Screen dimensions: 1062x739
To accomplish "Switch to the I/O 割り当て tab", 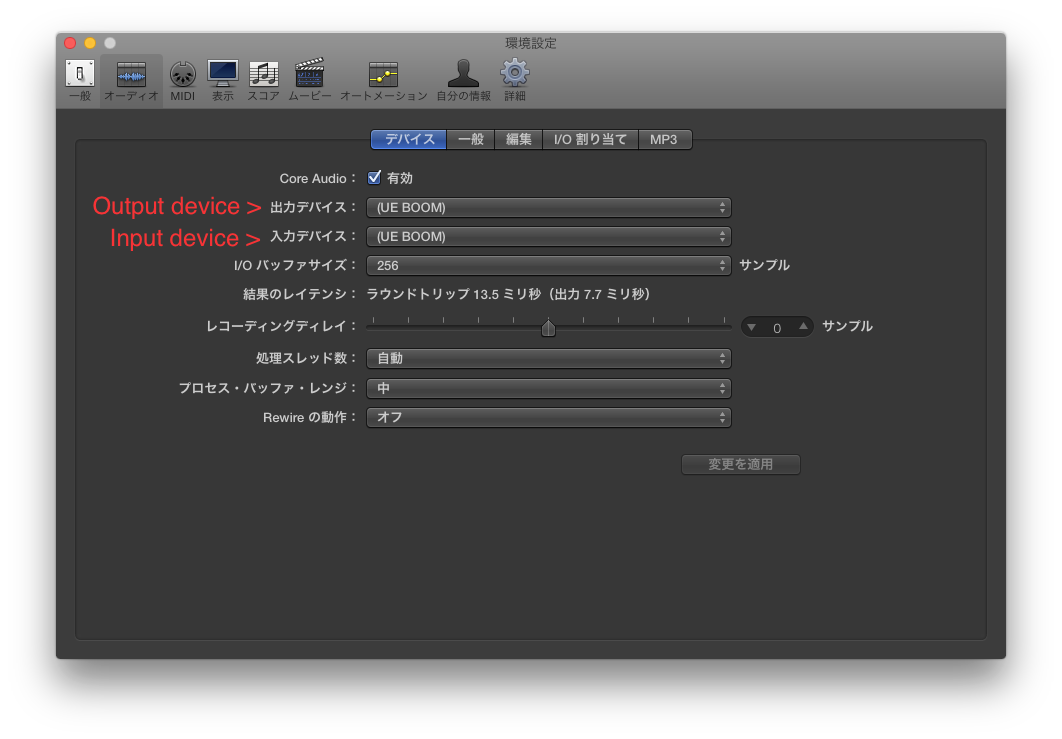I will point(591,140).
